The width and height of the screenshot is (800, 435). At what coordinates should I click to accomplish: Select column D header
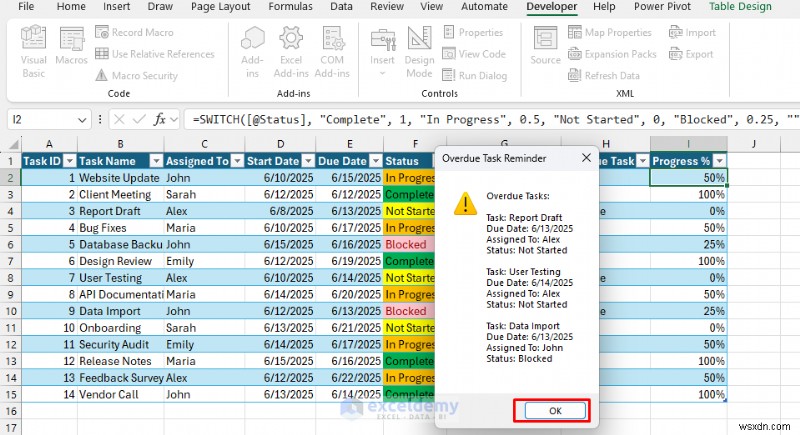tap(281, 144)
